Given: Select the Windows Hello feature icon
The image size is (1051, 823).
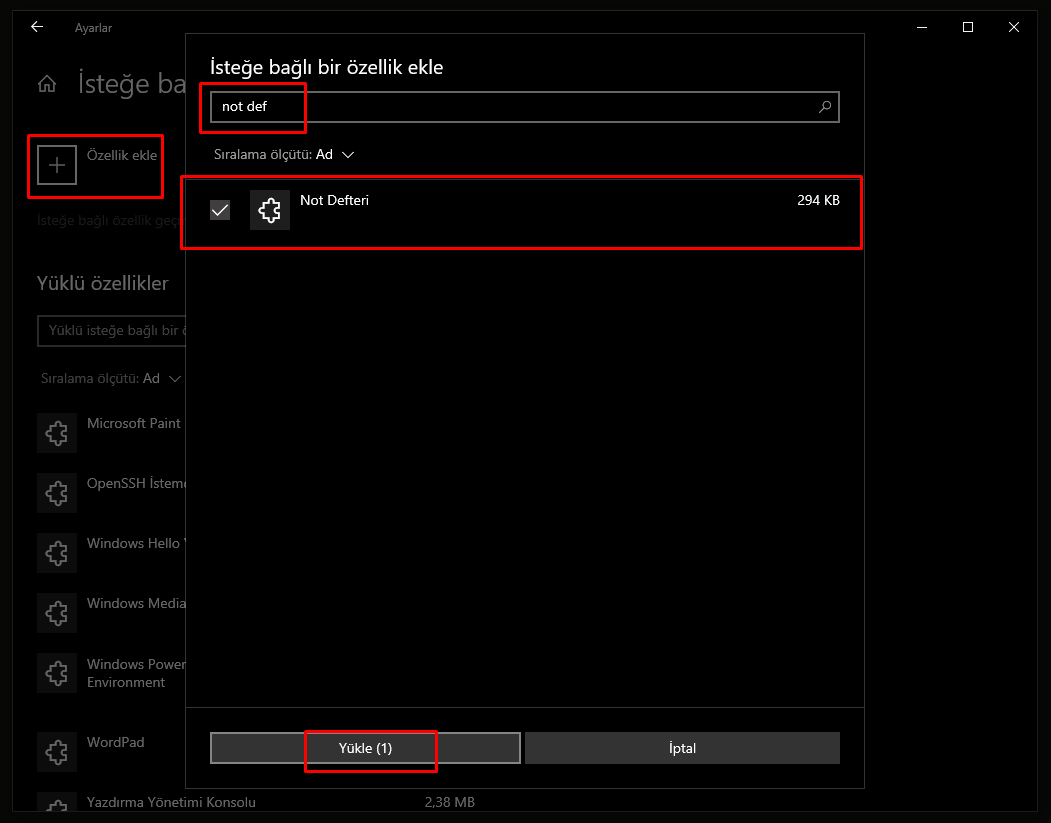Looking at the screenshot, I should point(57,553).
